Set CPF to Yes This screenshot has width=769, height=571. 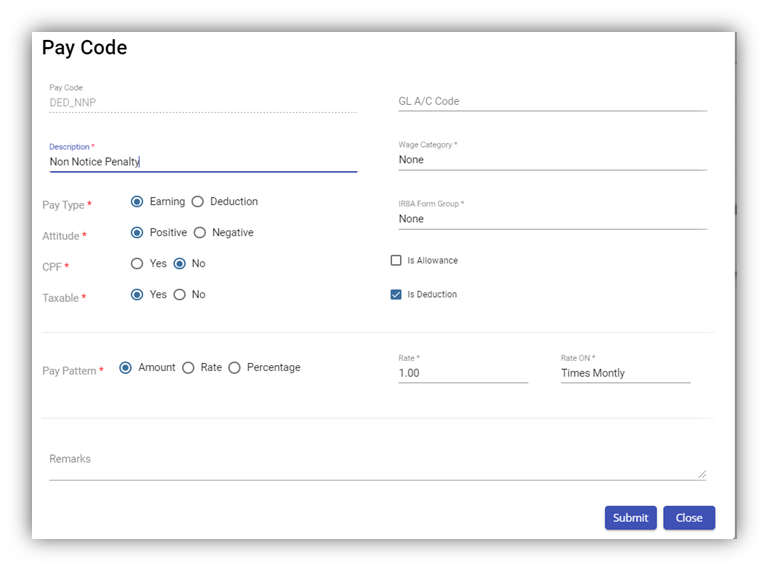(x=137, y=264)
